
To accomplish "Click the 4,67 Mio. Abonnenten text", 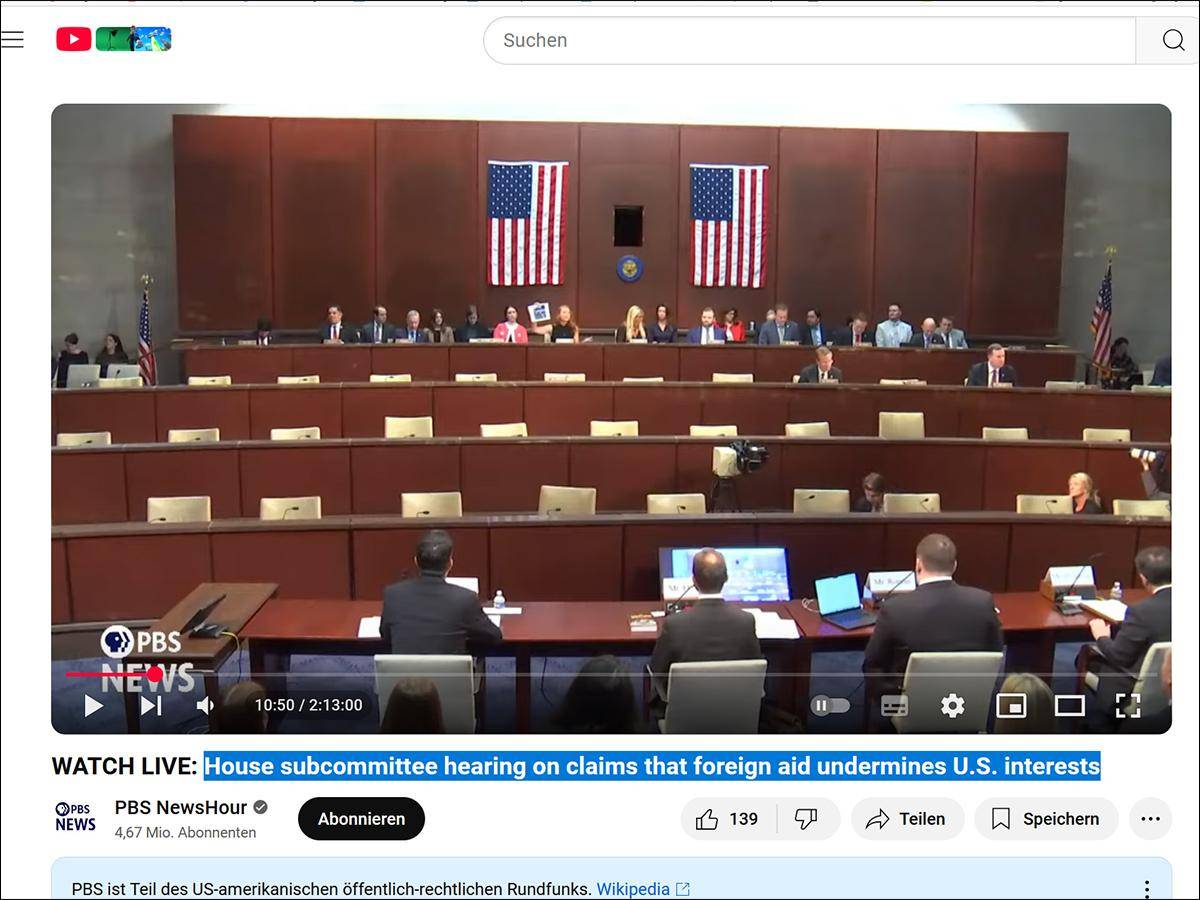I will point(185,832).
